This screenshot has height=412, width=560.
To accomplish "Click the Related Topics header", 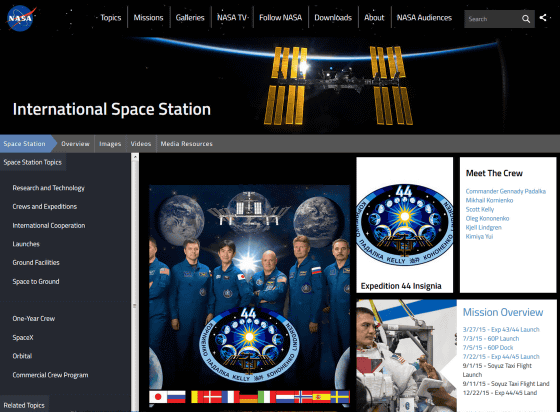I will (24, 405).
